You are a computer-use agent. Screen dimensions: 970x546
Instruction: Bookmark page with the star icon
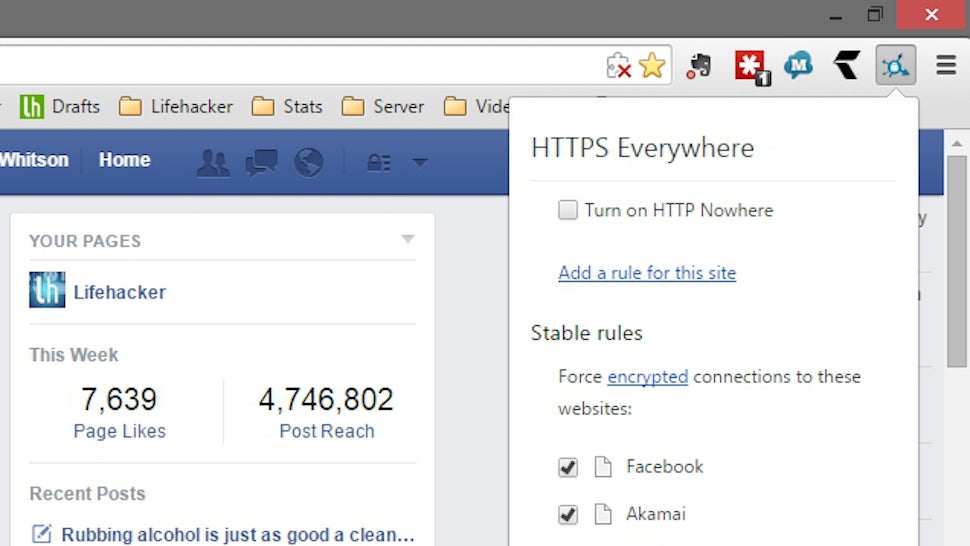click(x=652, y=65)
